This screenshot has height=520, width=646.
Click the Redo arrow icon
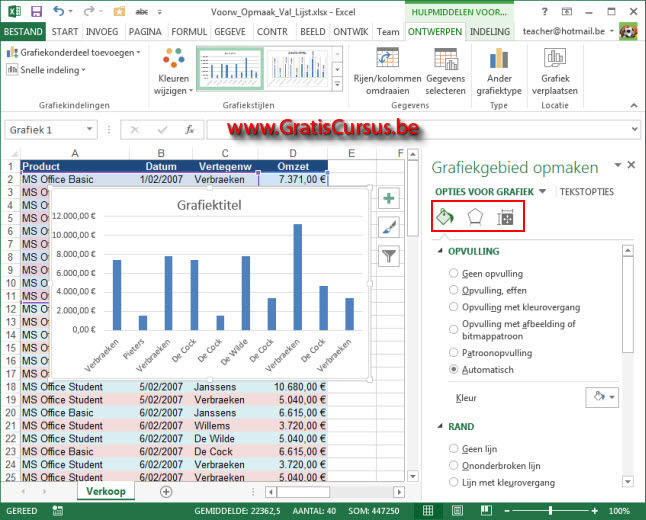coord(89,11)
